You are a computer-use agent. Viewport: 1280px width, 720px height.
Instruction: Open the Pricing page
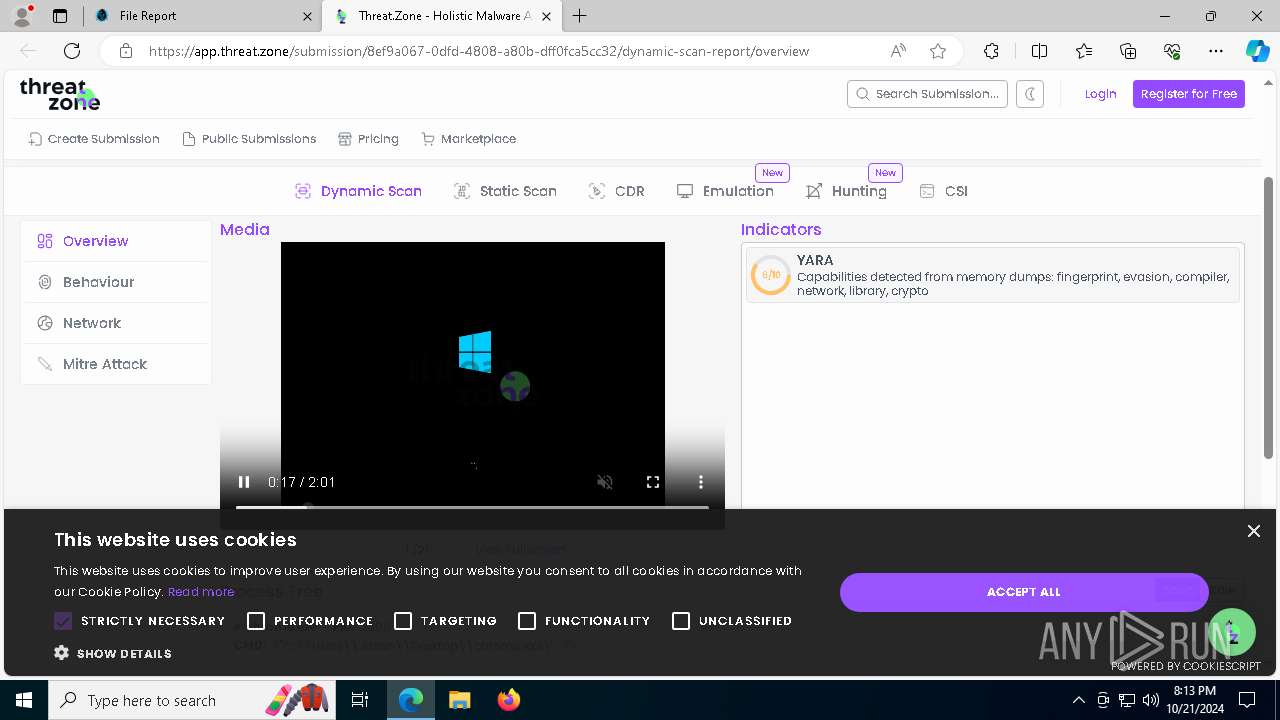click(368, 139)
